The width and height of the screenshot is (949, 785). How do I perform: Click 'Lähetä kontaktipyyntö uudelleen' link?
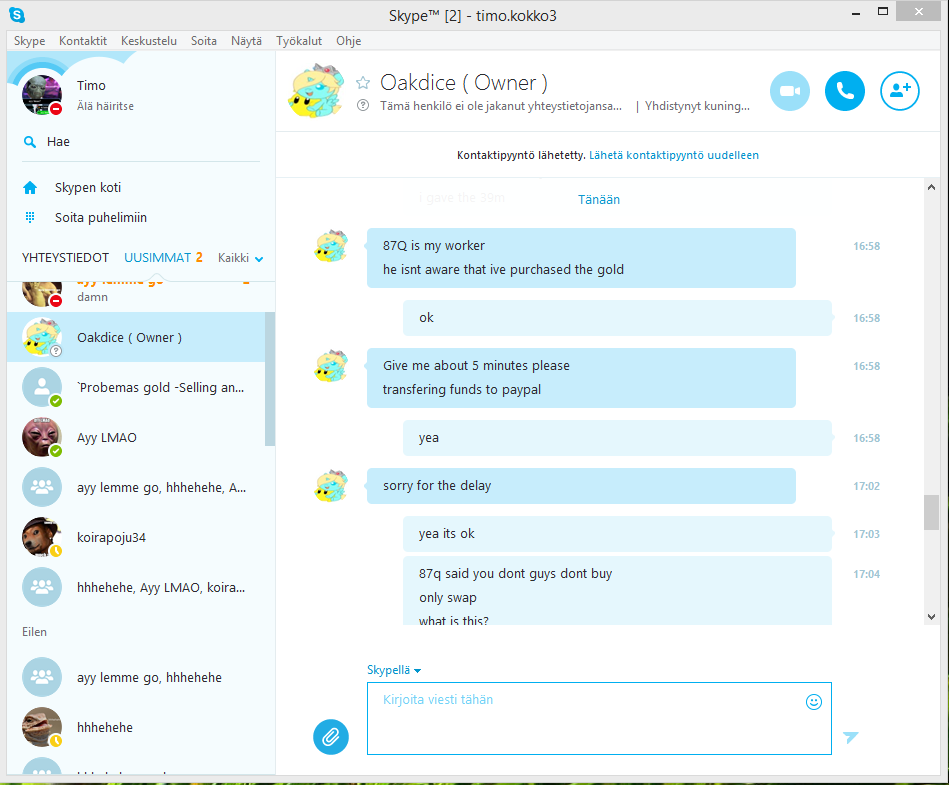pos(674,155)
